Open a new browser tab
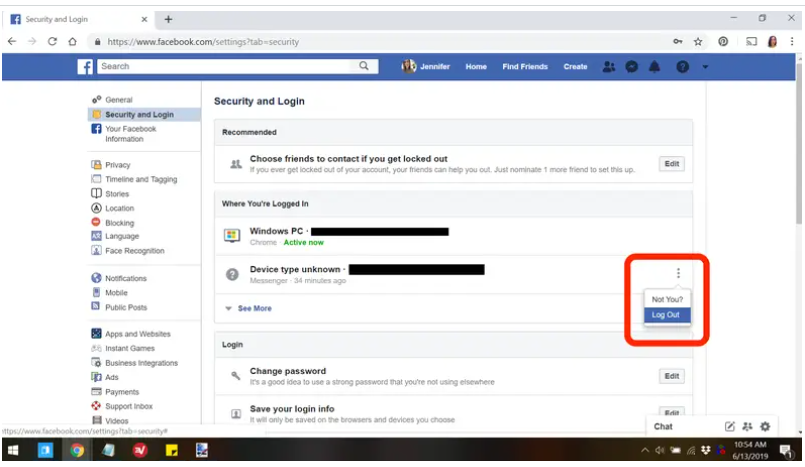 click(168, 20)
